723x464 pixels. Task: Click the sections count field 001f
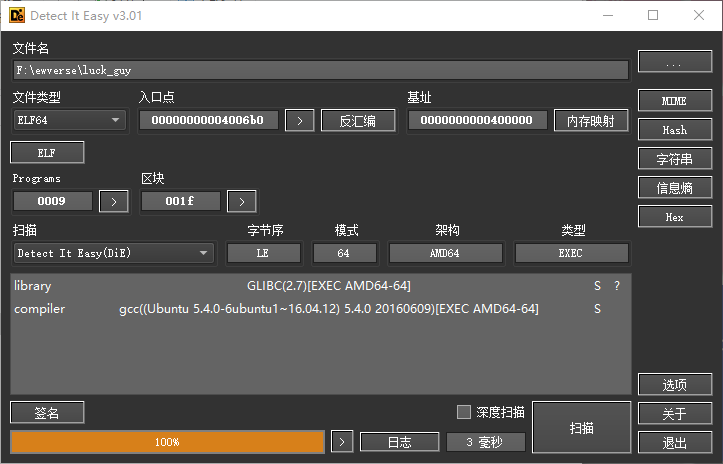click(180, 201)
